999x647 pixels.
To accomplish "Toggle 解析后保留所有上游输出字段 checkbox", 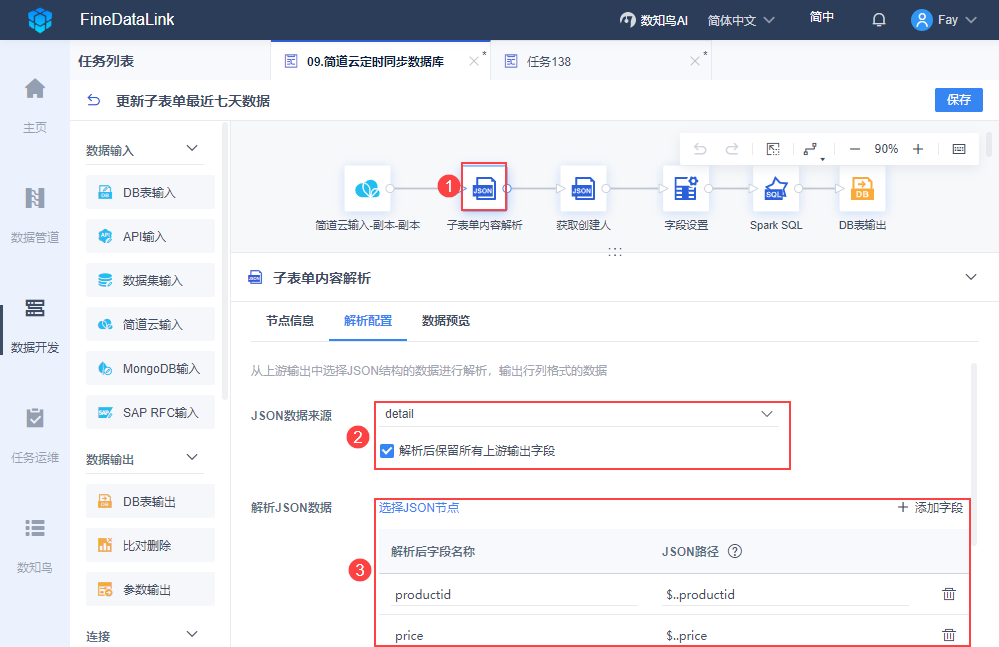I will (387, 451).
